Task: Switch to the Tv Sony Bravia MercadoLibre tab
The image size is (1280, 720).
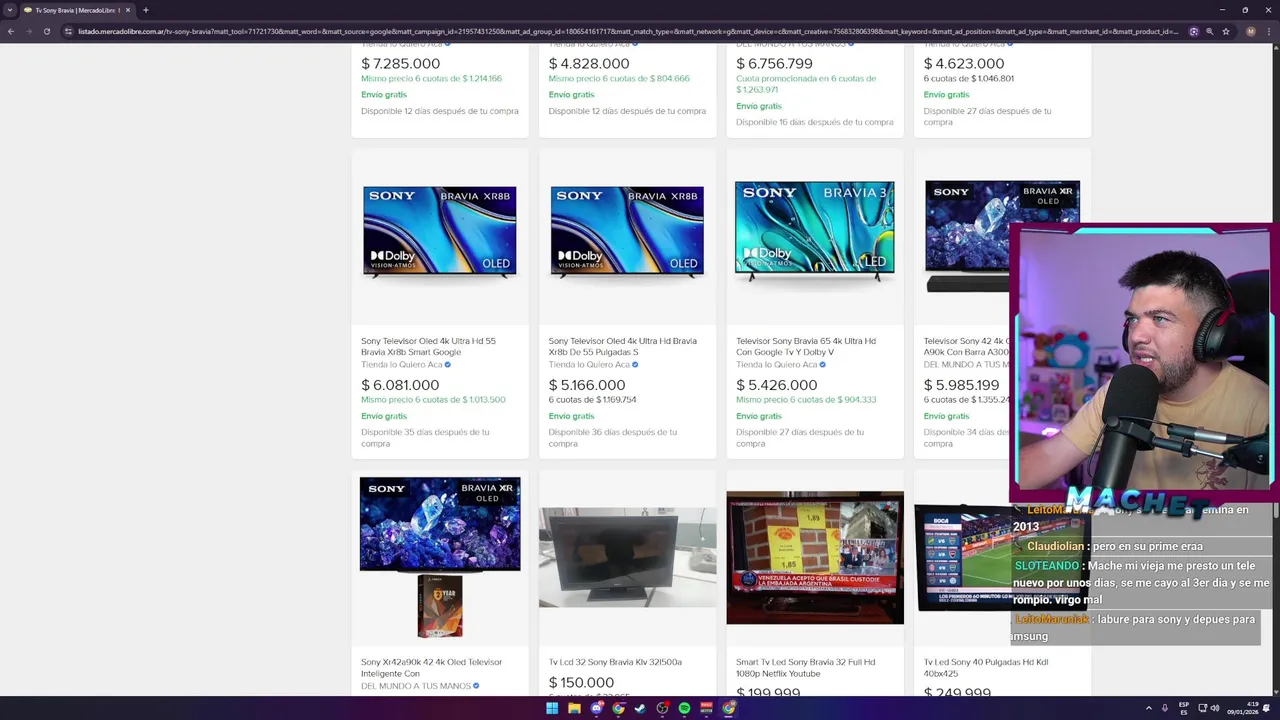Action: tap(77, 10)
